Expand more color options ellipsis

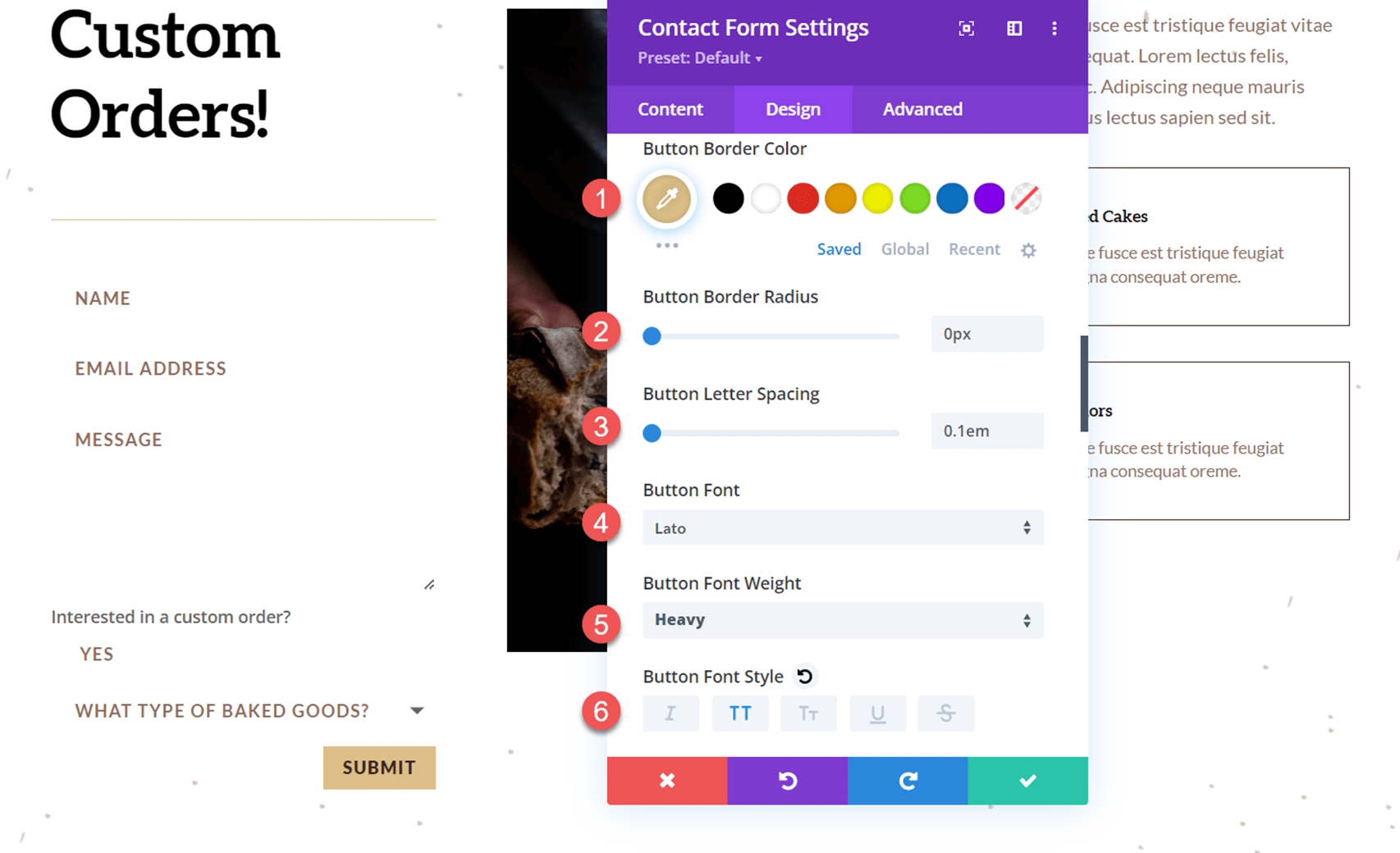(667, 245)
